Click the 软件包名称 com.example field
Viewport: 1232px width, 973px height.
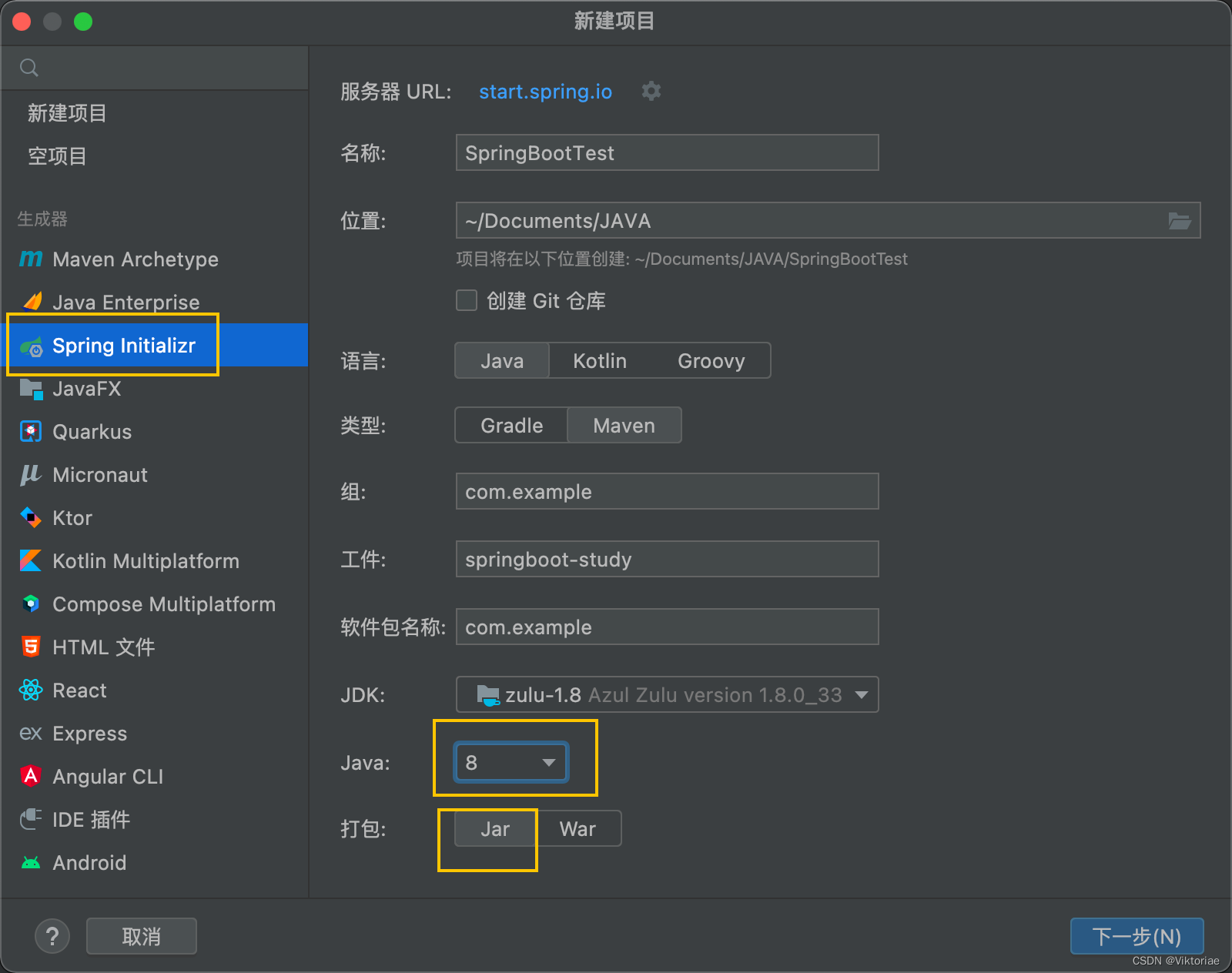(x=667, y=627)
